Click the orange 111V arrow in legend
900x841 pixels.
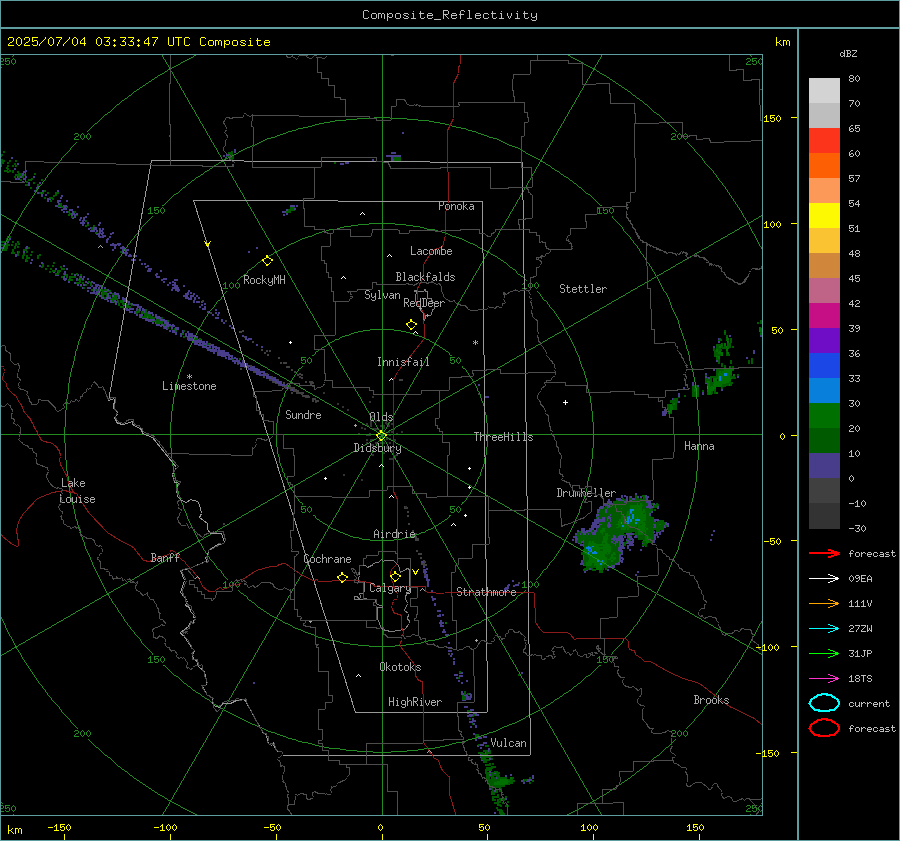(824, 603)
